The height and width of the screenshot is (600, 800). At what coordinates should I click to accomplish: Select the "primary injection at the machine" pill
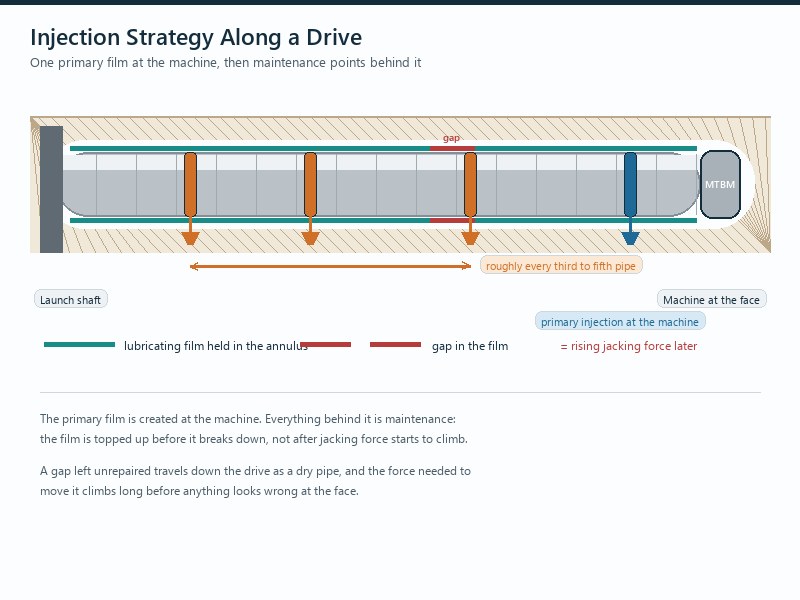[620, 321]
